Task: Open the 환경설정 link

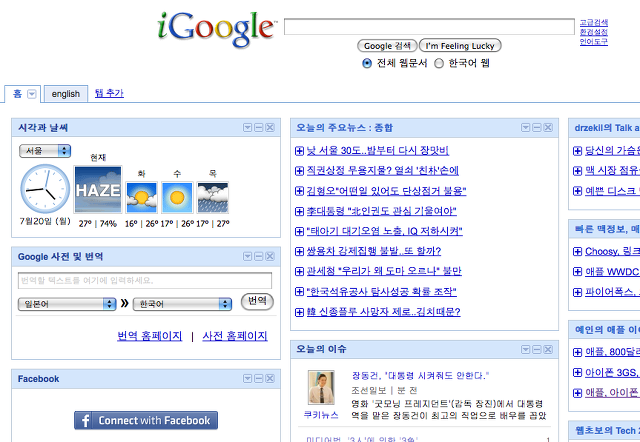Action: coord(594,32)
